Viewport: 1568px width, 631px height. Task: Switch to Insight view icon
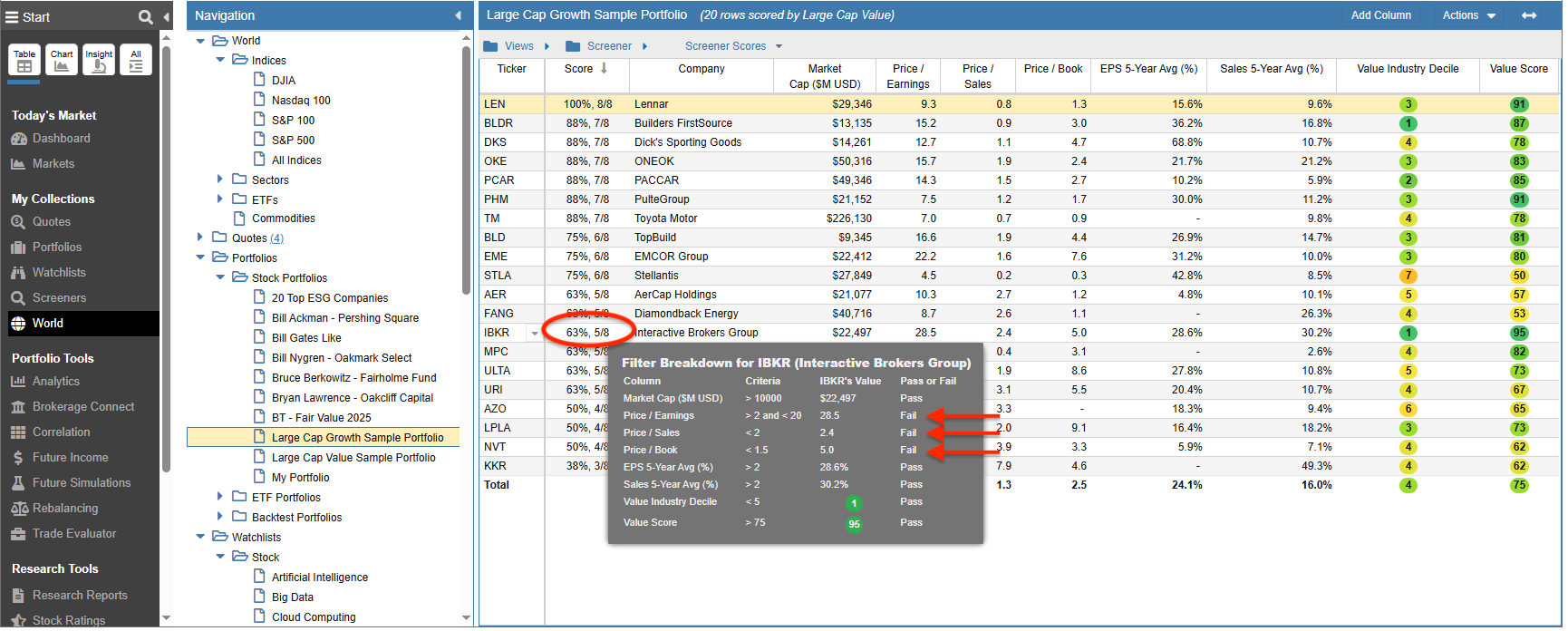coord(99,60)
